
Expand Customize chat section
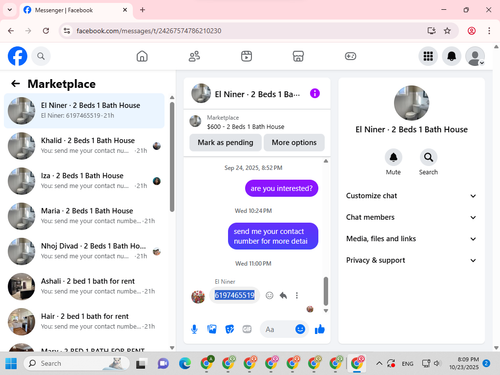(411, 196)
